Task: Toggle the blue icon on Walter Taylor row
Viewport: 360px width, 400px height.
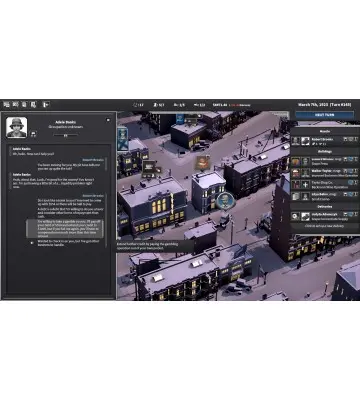Action: pyautogui.click(x=351, y=171)
